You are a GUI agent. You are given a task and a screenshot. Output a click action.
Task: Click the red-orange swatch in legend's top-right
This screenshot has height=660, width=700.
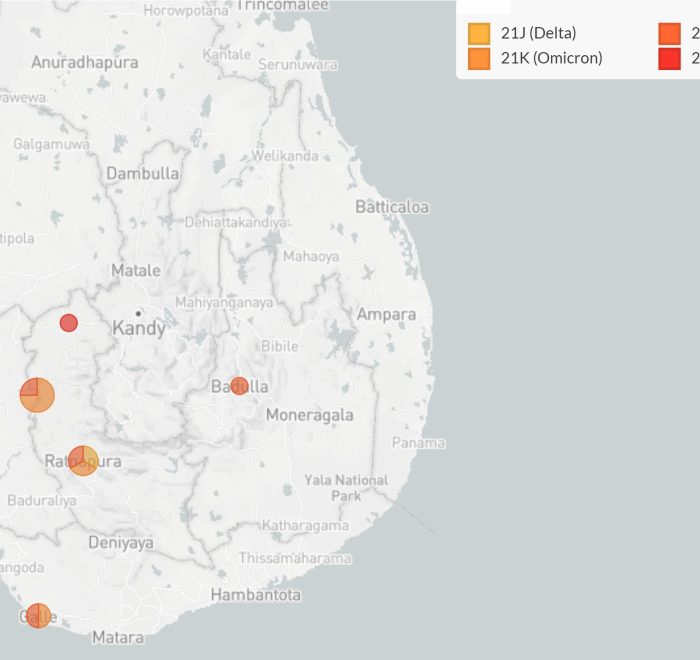670,33
